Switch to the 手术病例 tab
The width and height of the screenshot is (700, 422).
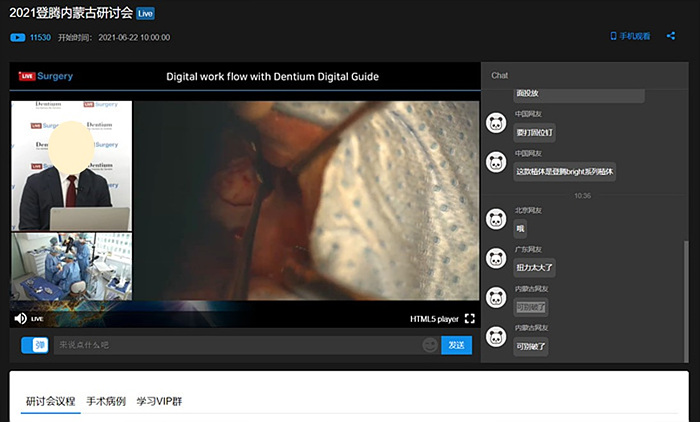pyautogui.click(x=106, y=401)
